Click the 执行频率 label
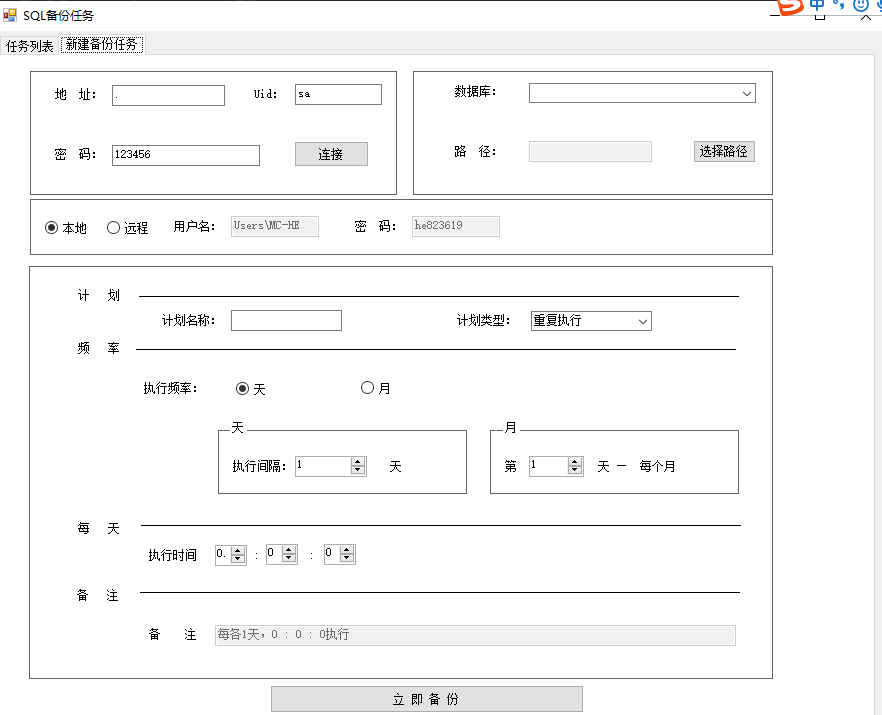Viewport: 882px width, 715px height. 170,388
